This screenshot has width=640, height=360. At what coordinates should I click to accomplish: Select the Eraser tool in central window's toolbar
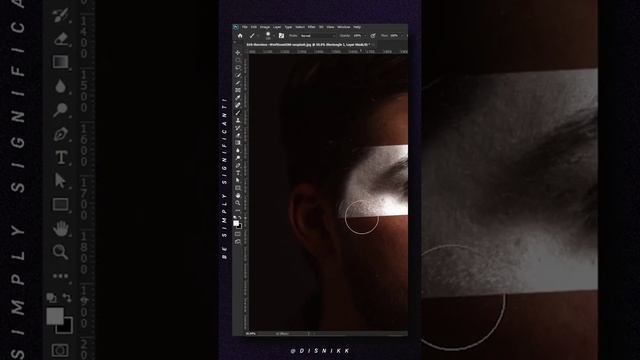point(238,135)
